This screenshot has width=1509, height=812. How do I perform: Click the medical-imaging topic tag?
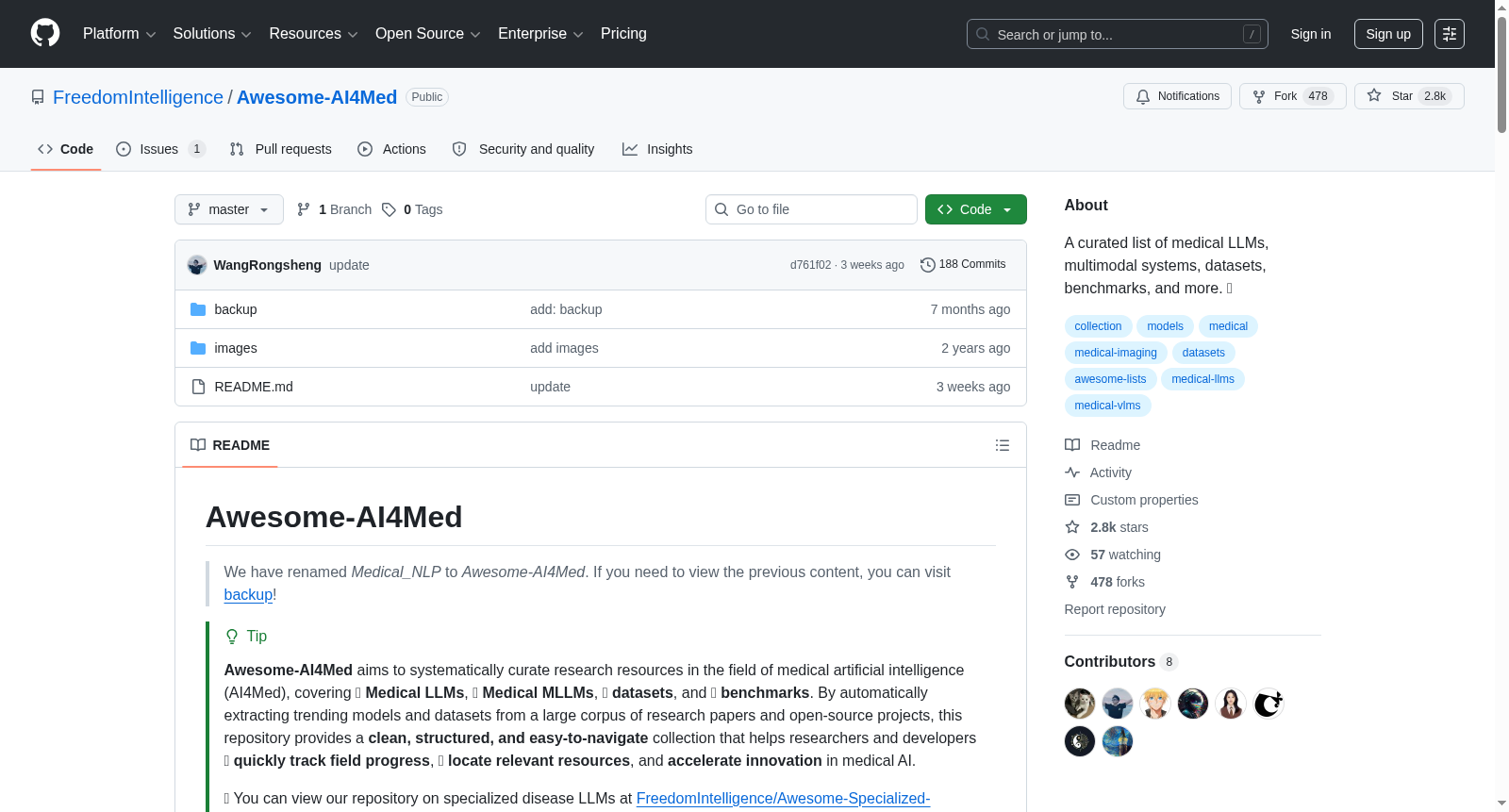click(1116, 353)
